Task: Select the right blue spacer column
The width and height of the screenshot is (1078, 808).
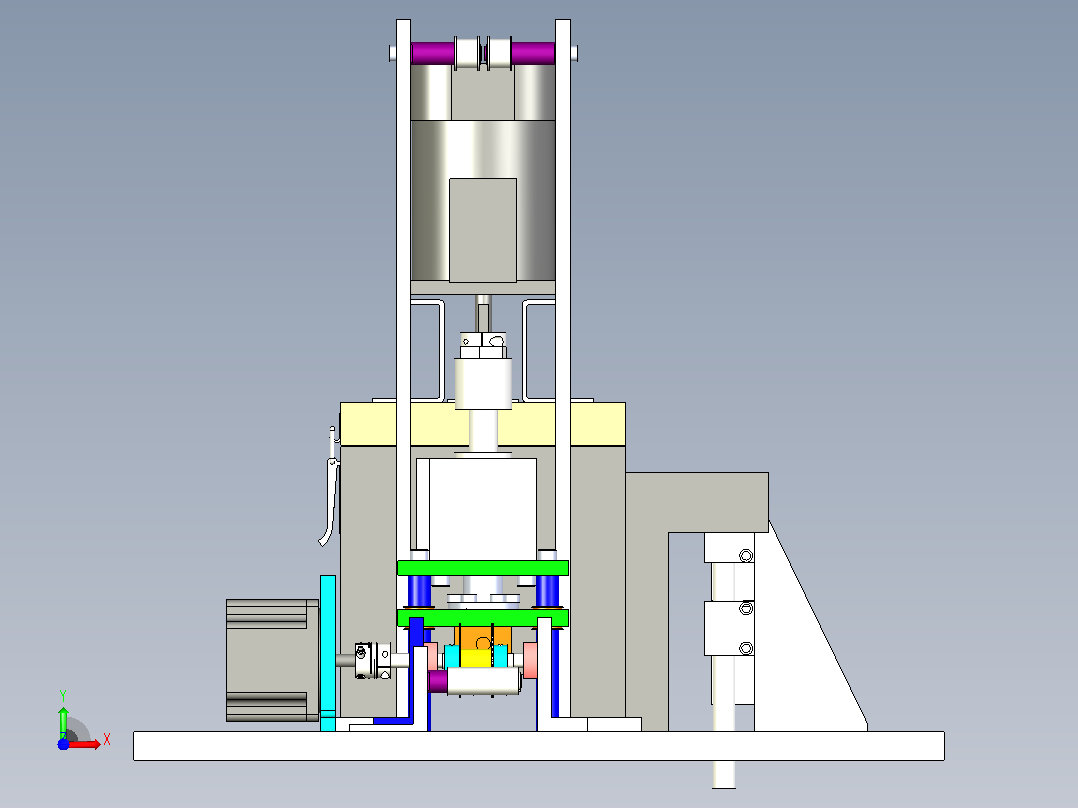Action: [x=547, y=592]
